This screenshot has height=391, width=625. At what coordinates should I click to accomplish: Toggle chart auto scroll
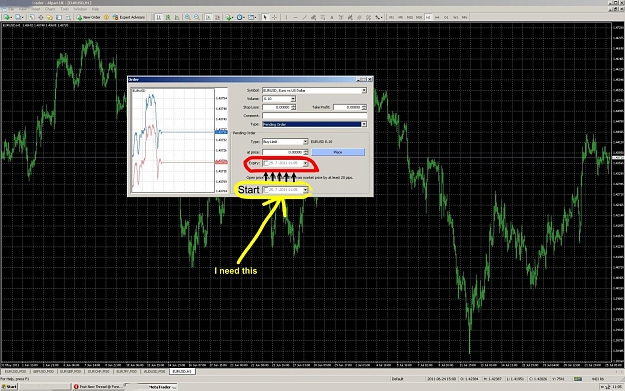208,17
